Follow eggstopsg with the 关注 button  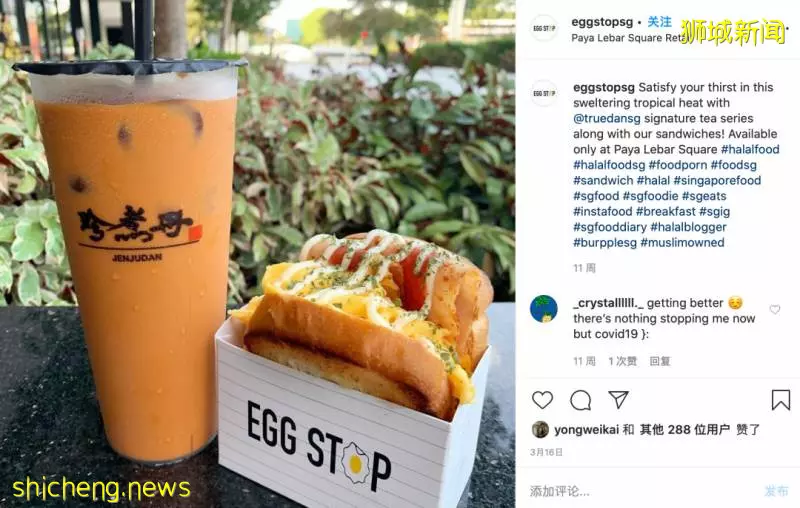[x=659, y=22]
